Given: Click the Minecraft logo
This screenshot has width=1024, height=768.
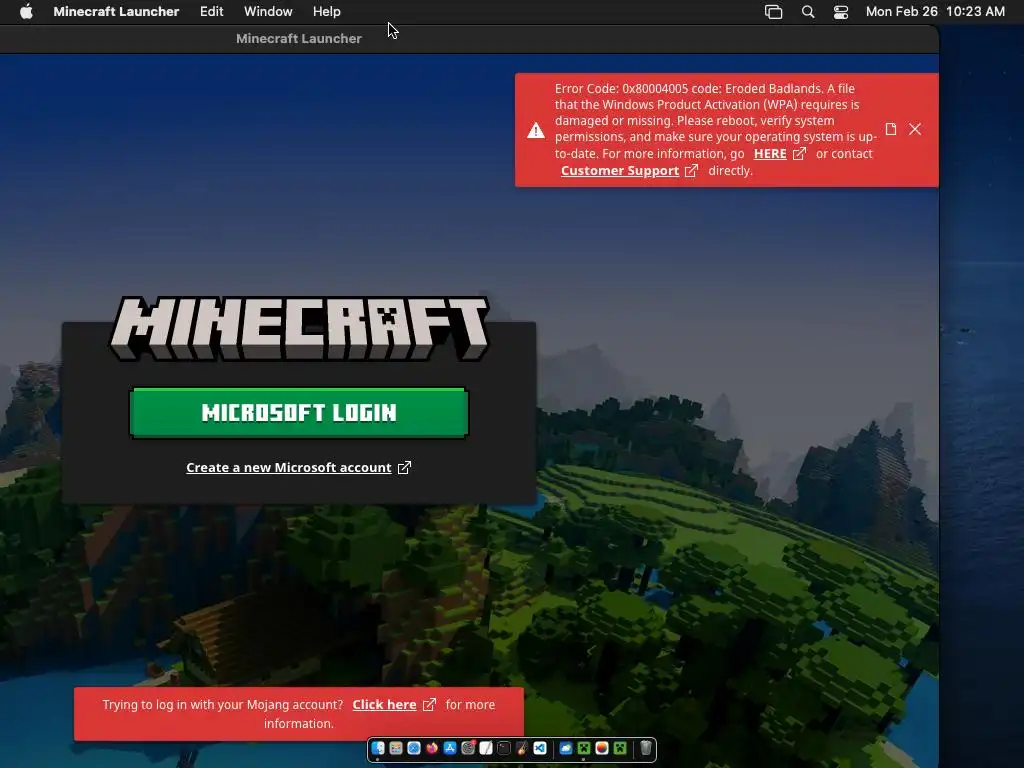Looking at the screenshot, I should 299,328.
